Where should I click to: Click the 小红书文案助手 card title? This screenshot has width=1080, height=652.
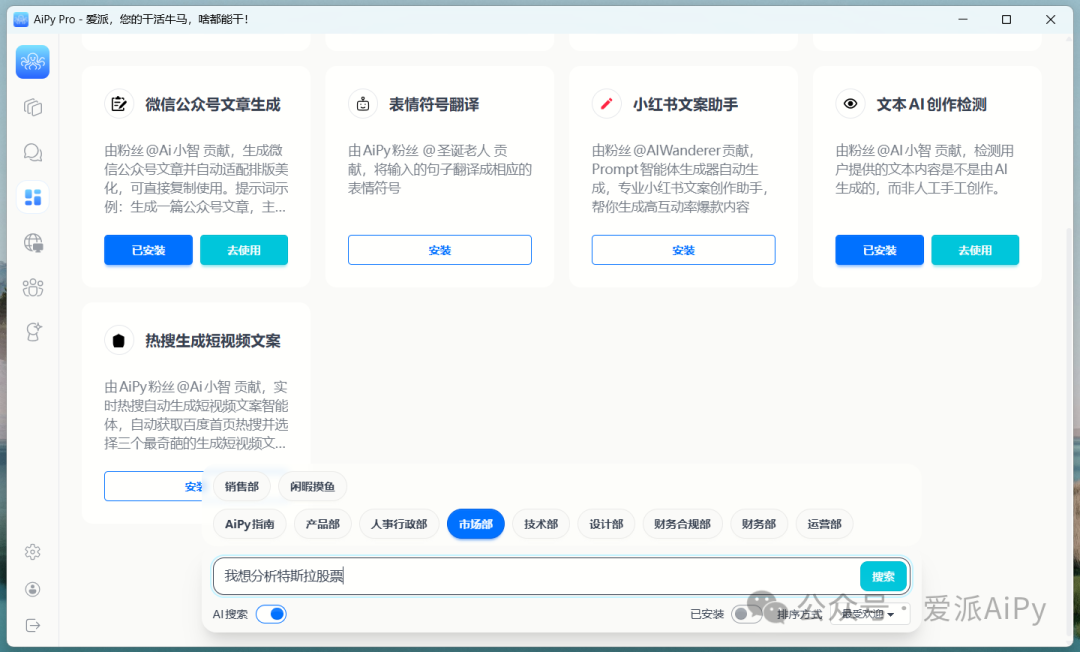pyautogui.click(x=685, y=105)
